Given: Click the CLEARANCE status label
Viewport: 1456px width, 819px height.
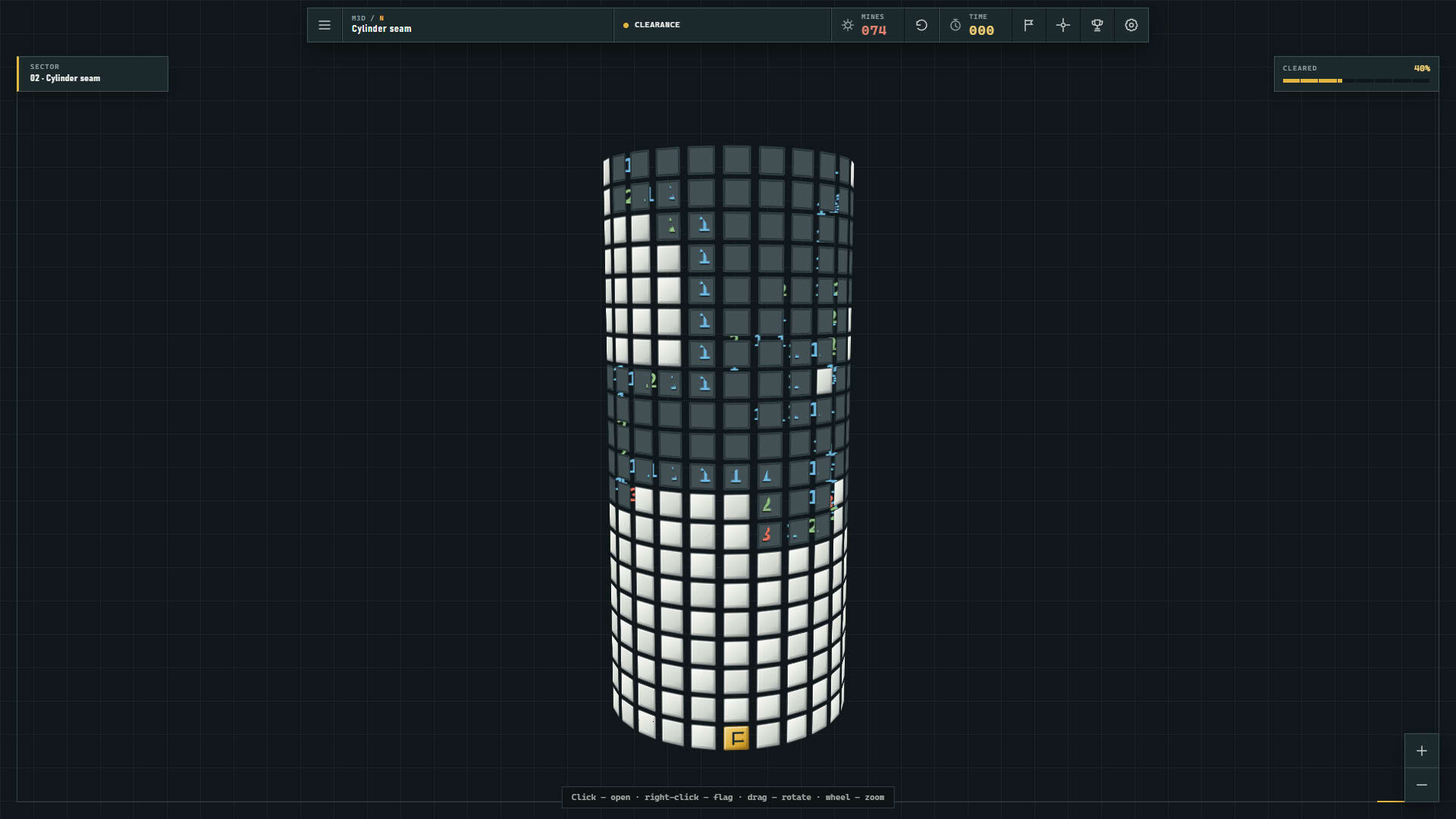Looking at the screenshot, I should click(x=657, y=25).
